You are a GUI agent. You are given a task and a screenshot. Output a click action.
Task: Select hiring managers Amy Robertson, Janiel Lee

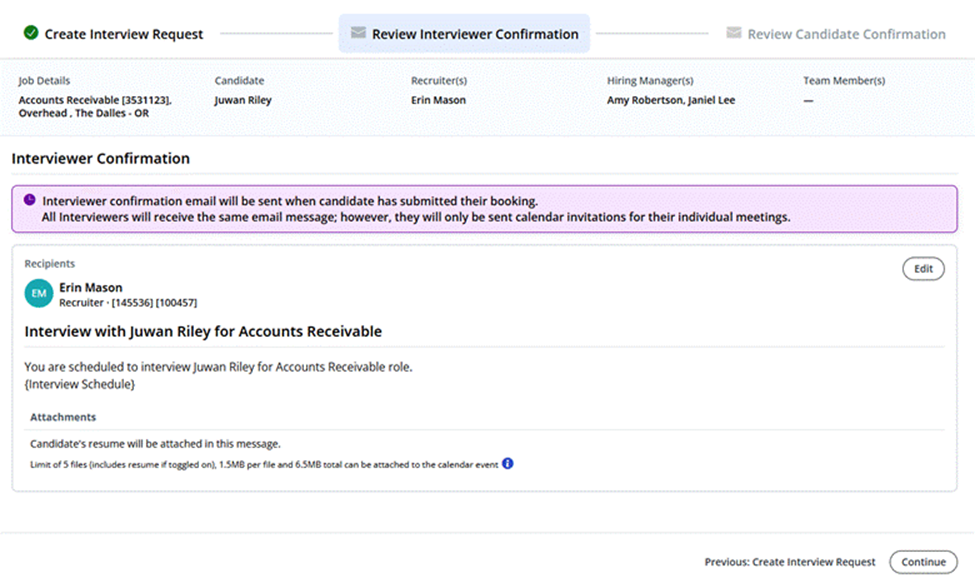pyautogui.click(x=670, y=100)
